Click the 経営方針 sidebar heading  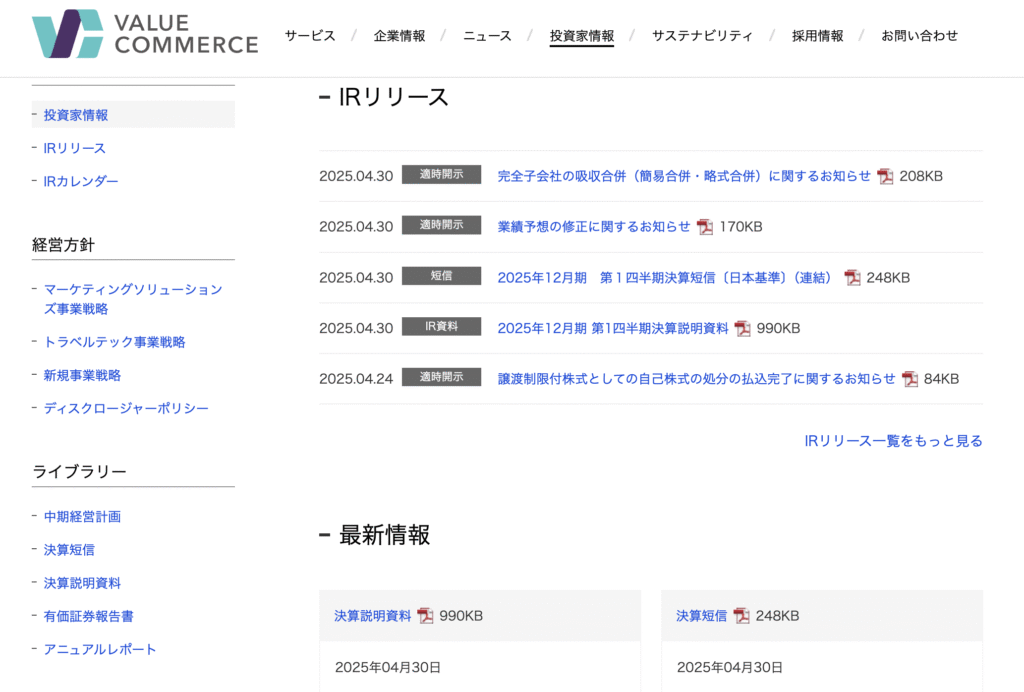point(63,245)
